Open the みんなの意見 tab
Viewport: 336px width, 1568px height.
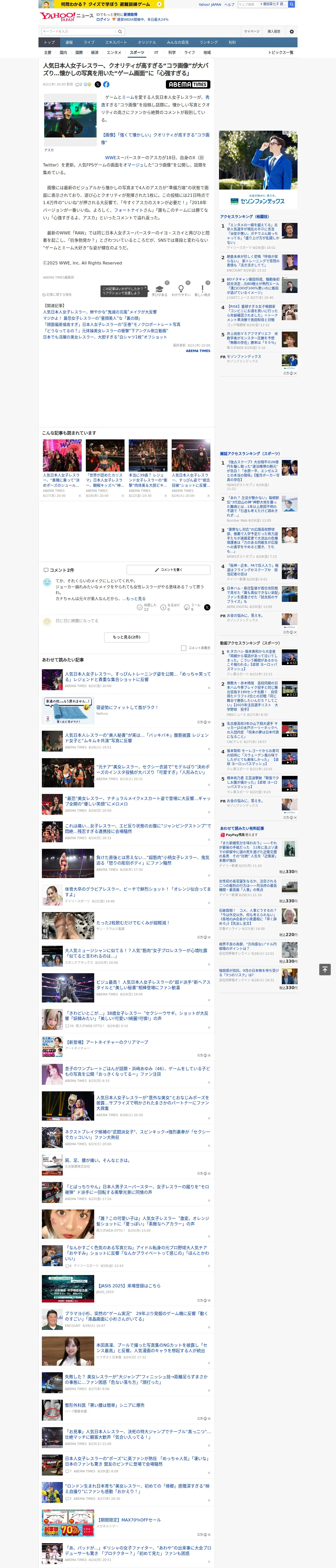pos(178,43)
